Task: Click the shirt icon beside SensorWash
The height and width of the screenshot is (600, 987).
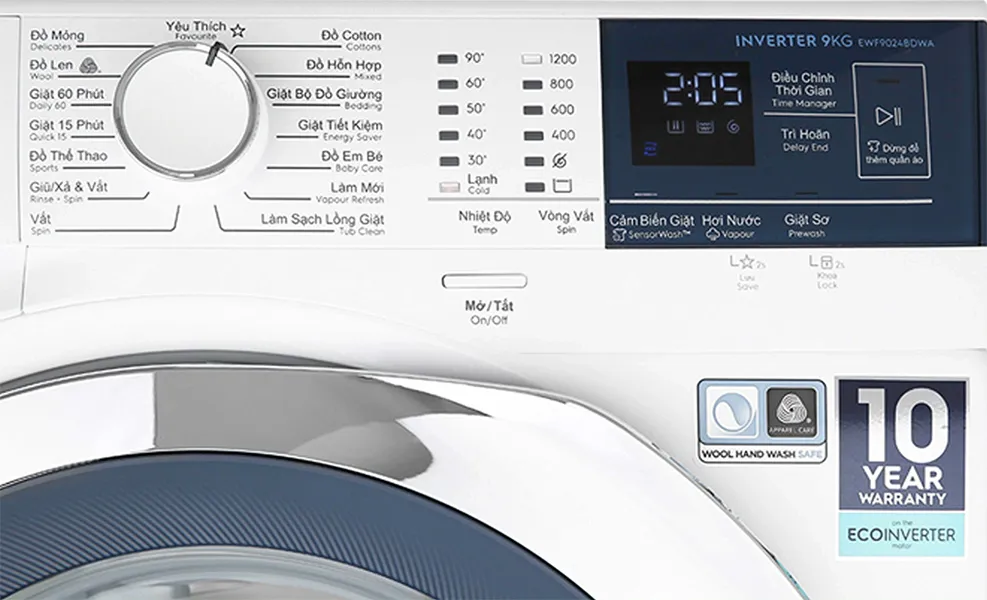Action: [x=619, y=235]
